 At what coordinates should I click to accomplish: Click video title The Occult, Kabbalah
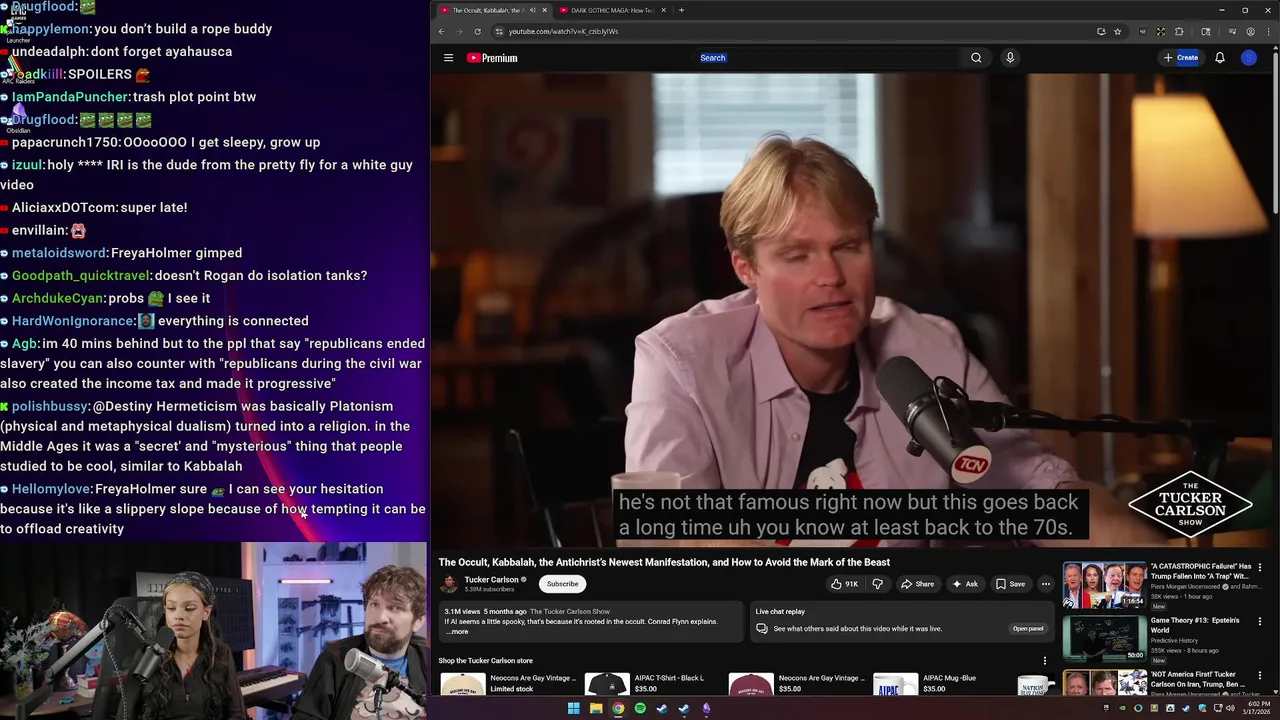pyautogui.click(x=664, y=562)
